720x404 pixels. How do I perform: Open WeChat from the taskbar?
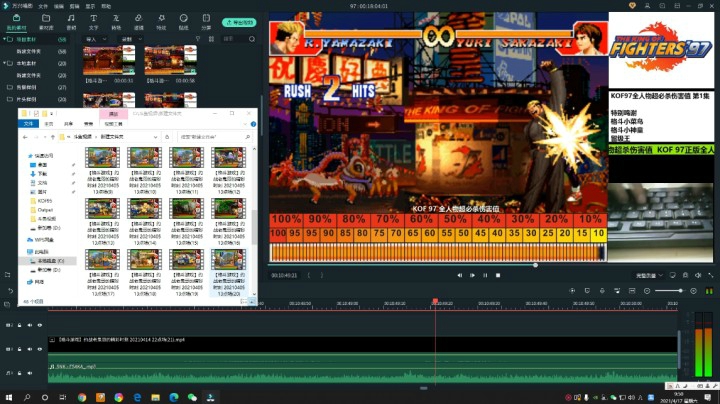tap(192, 397)
